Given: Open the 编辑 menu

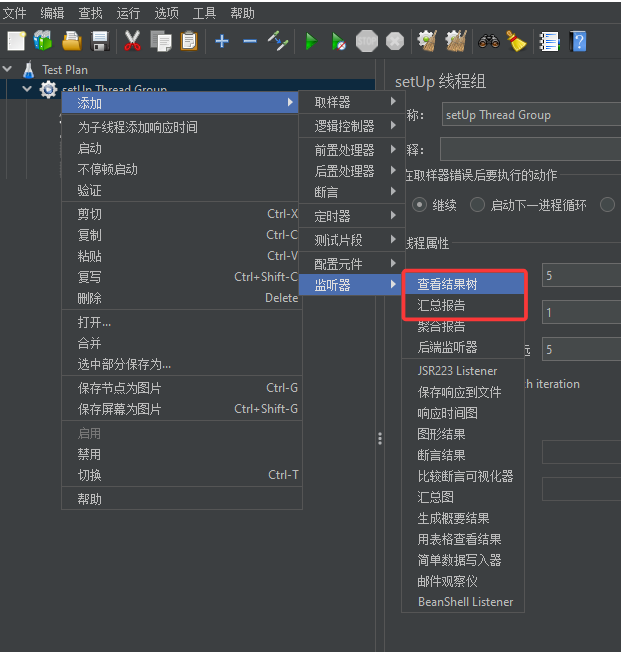Looking at the screenshot, I should pos(52,13).
